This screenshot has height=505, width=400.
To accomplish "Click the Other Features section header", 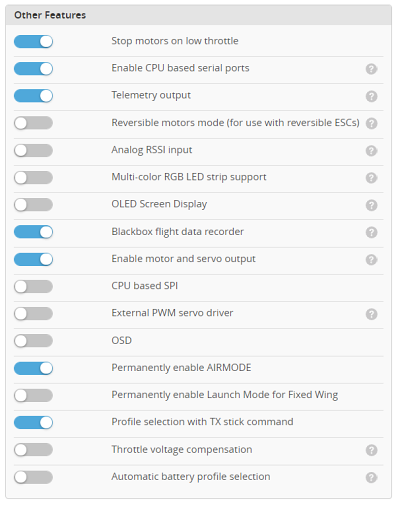I will 199,15.
